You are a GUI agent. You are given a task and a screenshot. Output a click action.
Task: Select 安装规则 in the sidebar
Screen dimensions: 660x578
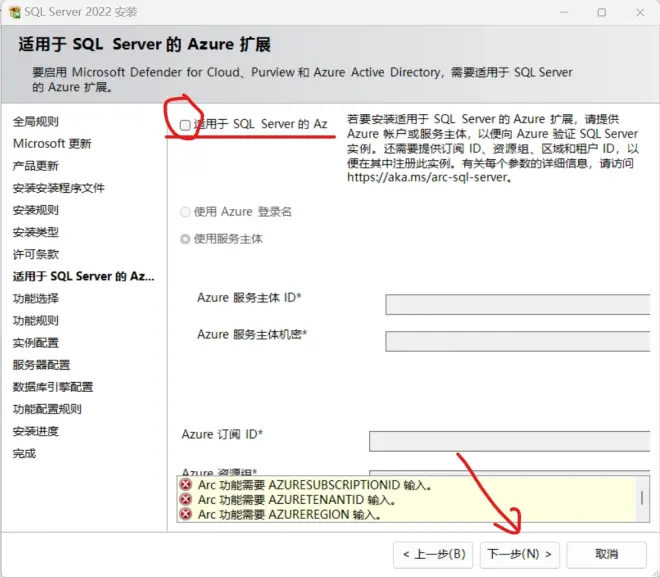point(36,210)
